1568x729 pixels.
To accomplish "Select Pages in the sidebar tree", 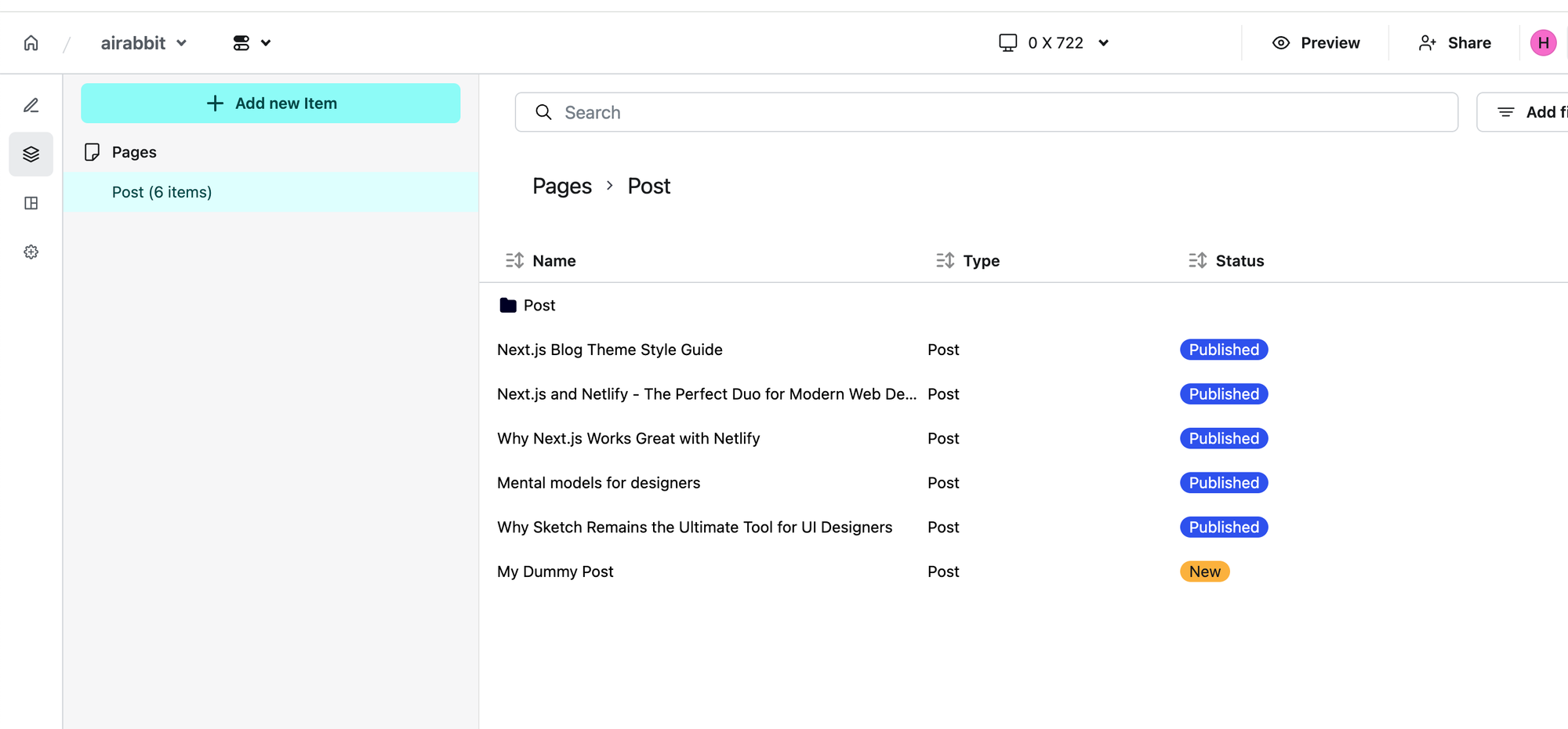I will tap(134, 152).
